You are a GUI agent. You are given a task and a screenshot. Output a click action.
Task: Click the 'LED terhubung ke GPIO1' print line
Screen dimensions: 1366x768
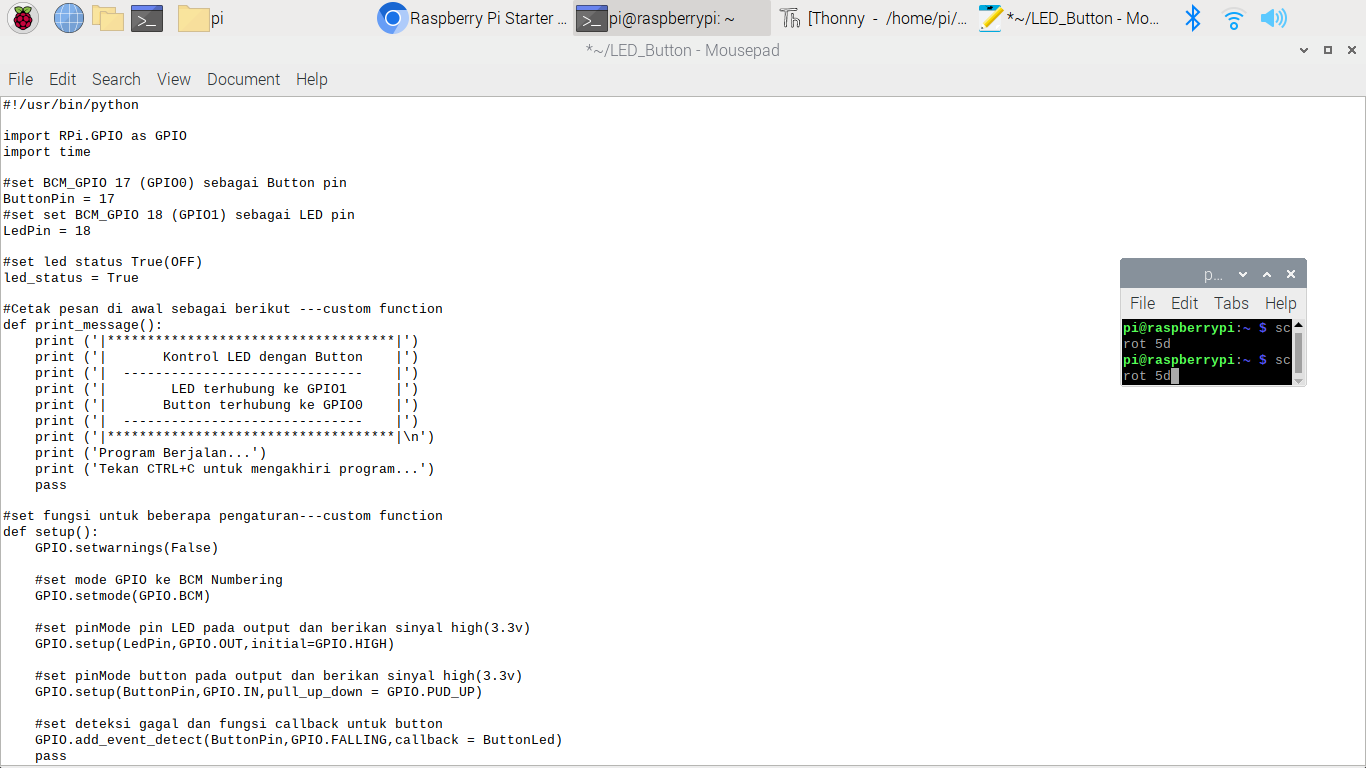tap(227, 389)
